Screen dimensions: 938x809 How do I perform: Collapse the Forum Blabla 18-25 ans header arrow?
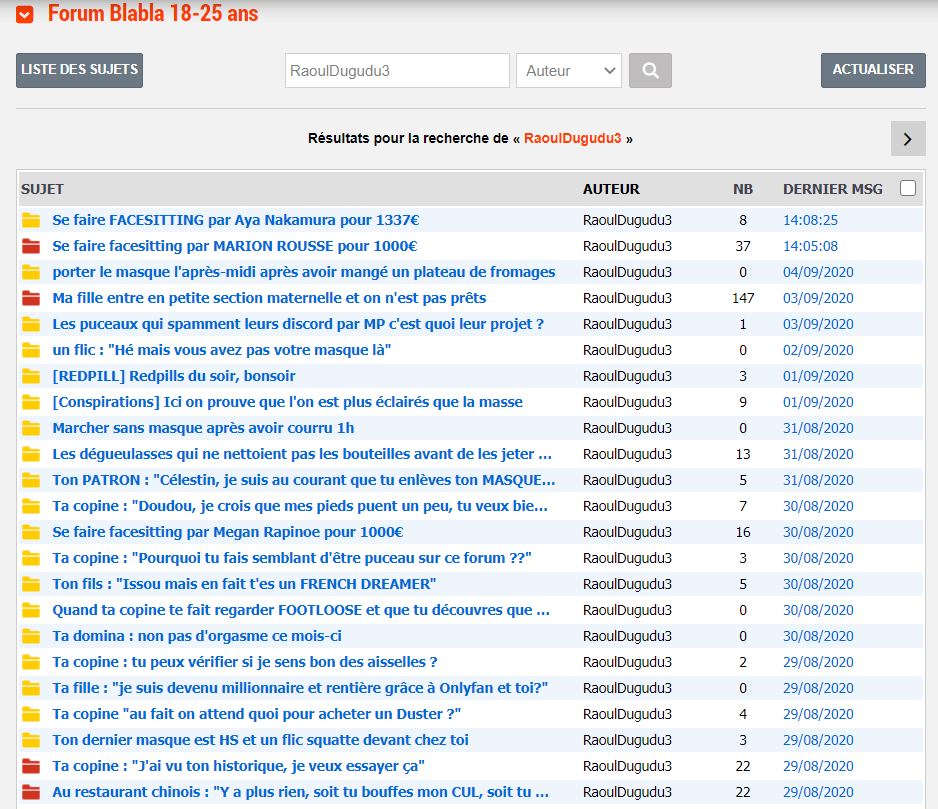point(25,15)
